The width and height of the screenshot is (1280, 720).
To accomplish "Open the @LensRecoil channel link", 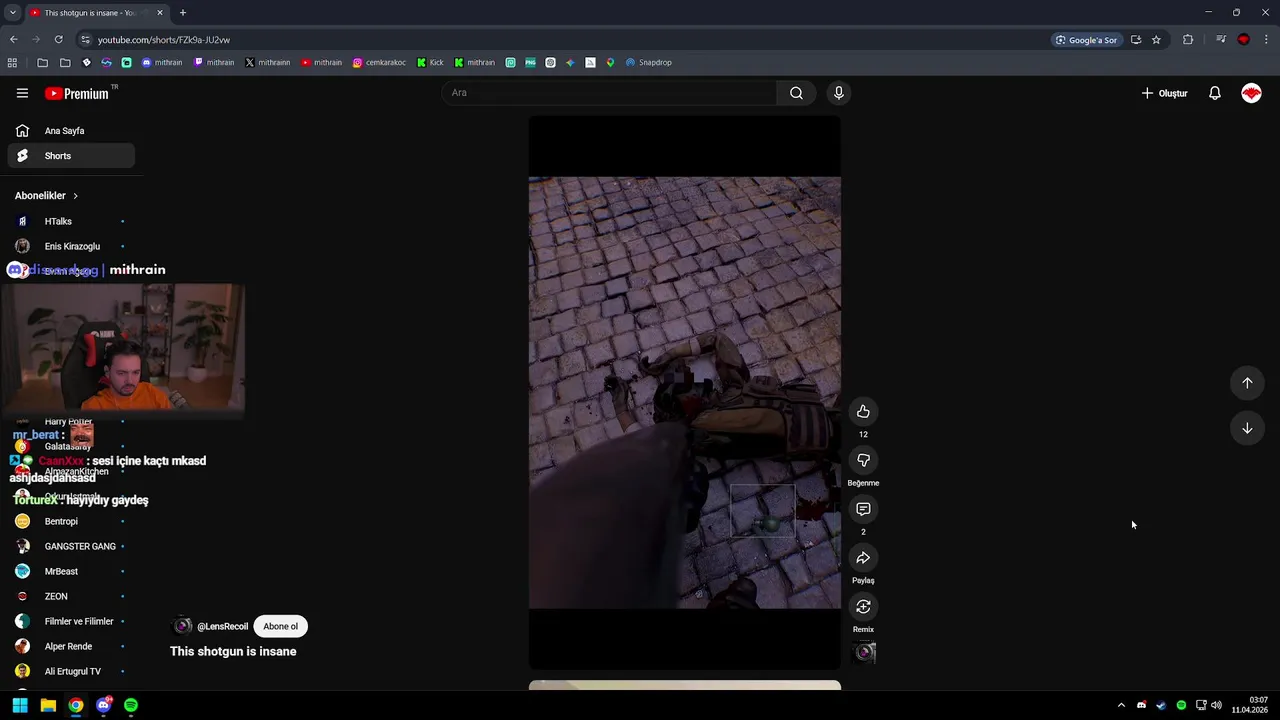I will [222, 627].
